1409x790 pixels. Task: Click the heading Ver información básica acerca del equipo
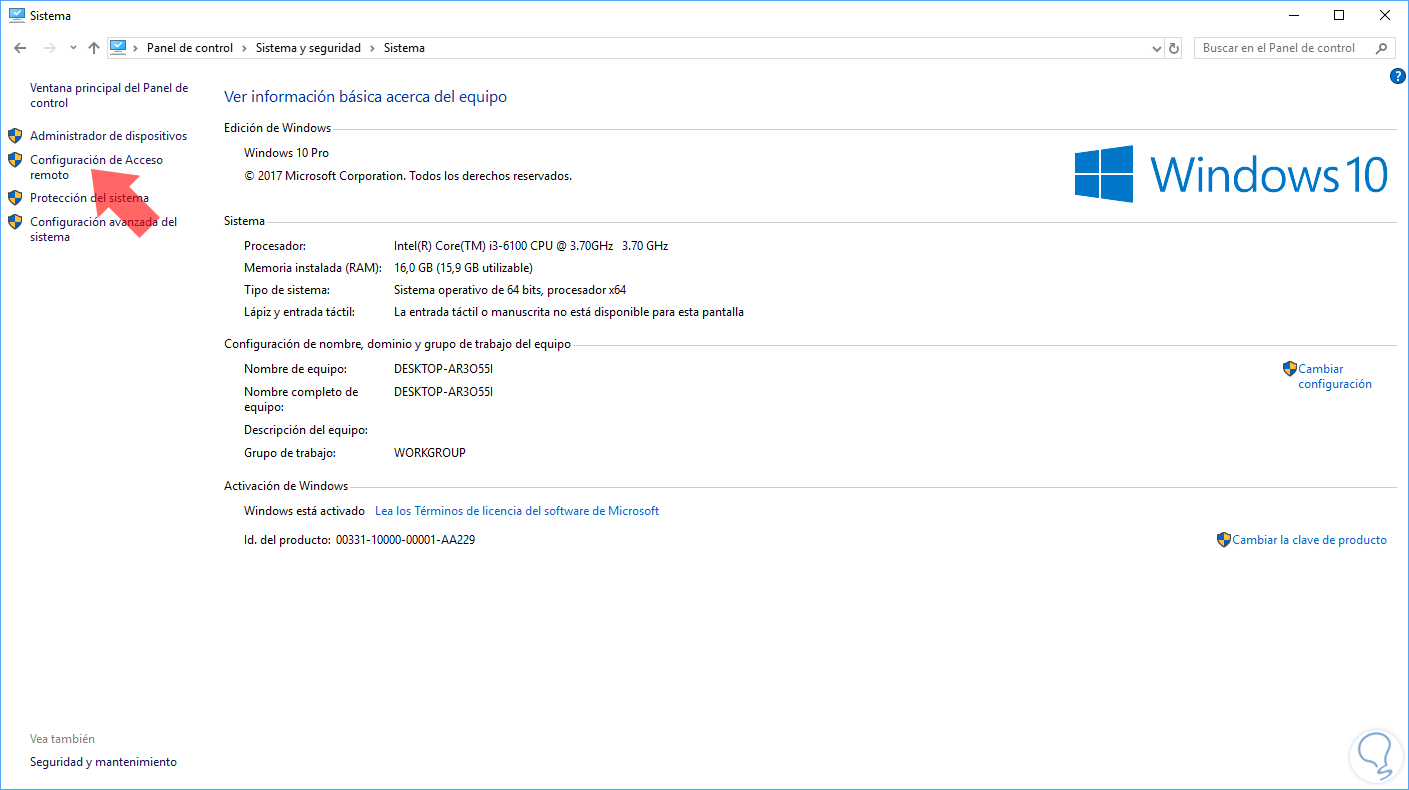coord(365,97)
